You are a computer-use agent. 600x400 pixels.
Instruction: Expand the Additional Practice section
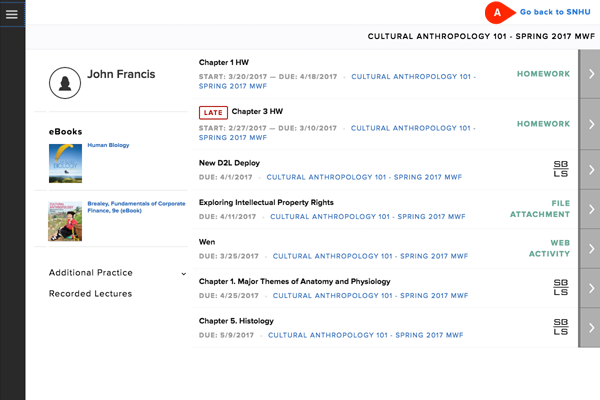coord(183,273)
